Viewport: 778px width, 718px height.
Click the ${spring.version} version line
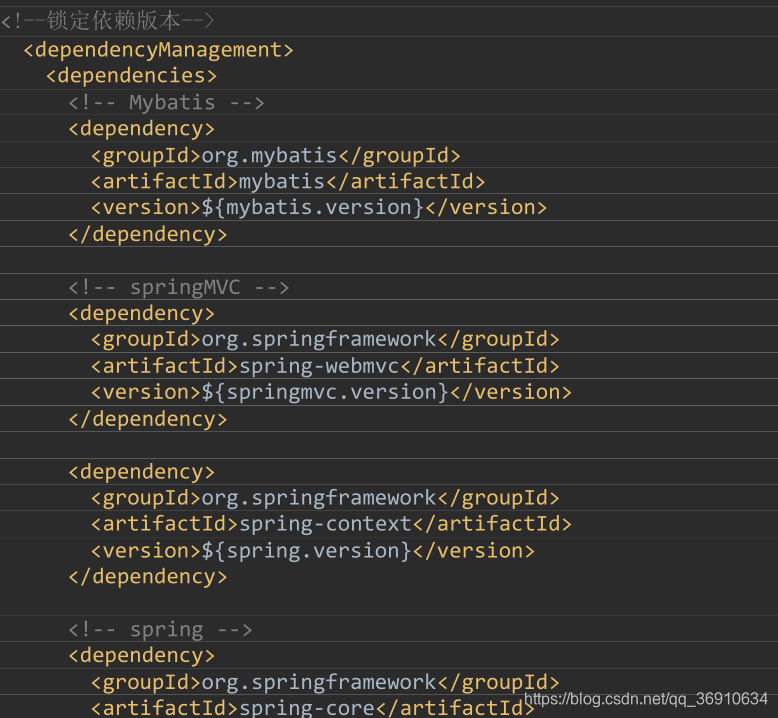[313, 551]
